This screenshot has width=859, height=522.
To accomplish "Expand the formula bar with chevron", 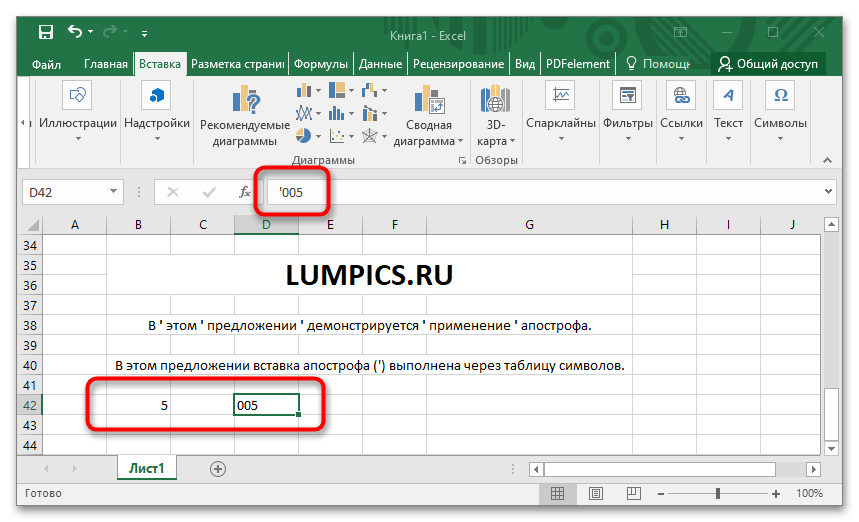I will [828, 191].
